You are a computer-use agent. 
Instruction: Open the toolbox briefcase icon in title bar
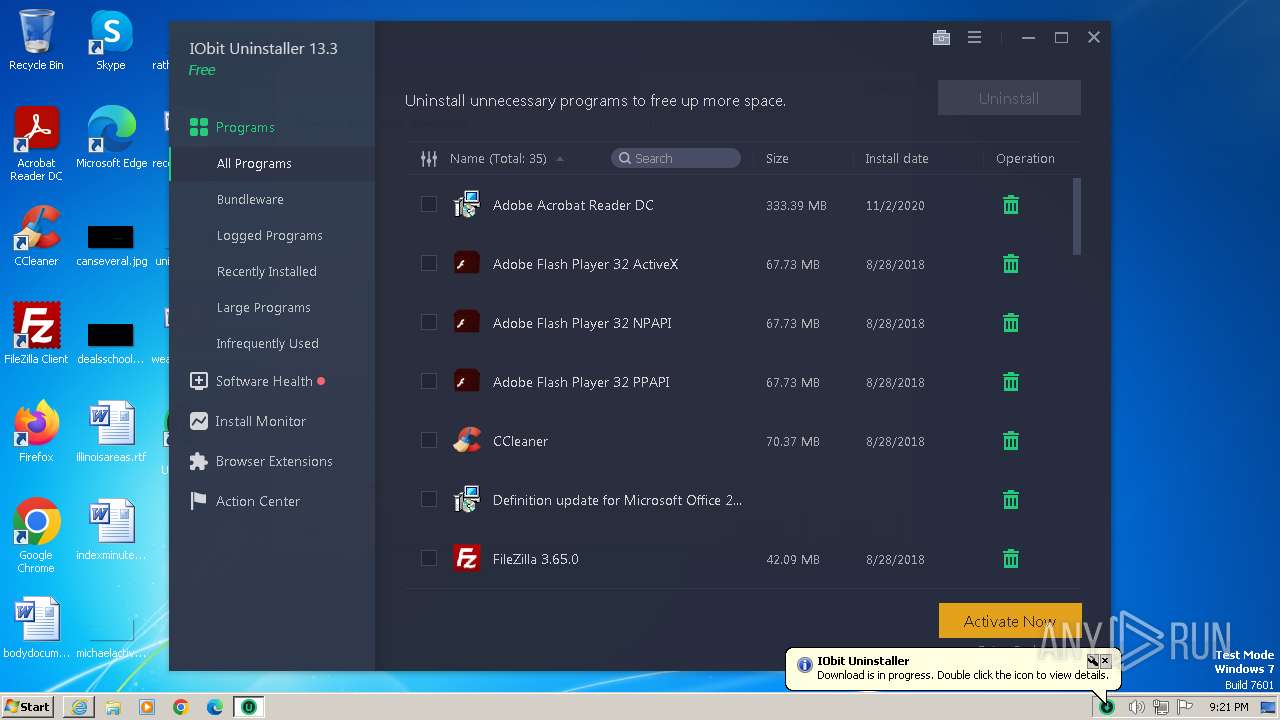point(941,38)
